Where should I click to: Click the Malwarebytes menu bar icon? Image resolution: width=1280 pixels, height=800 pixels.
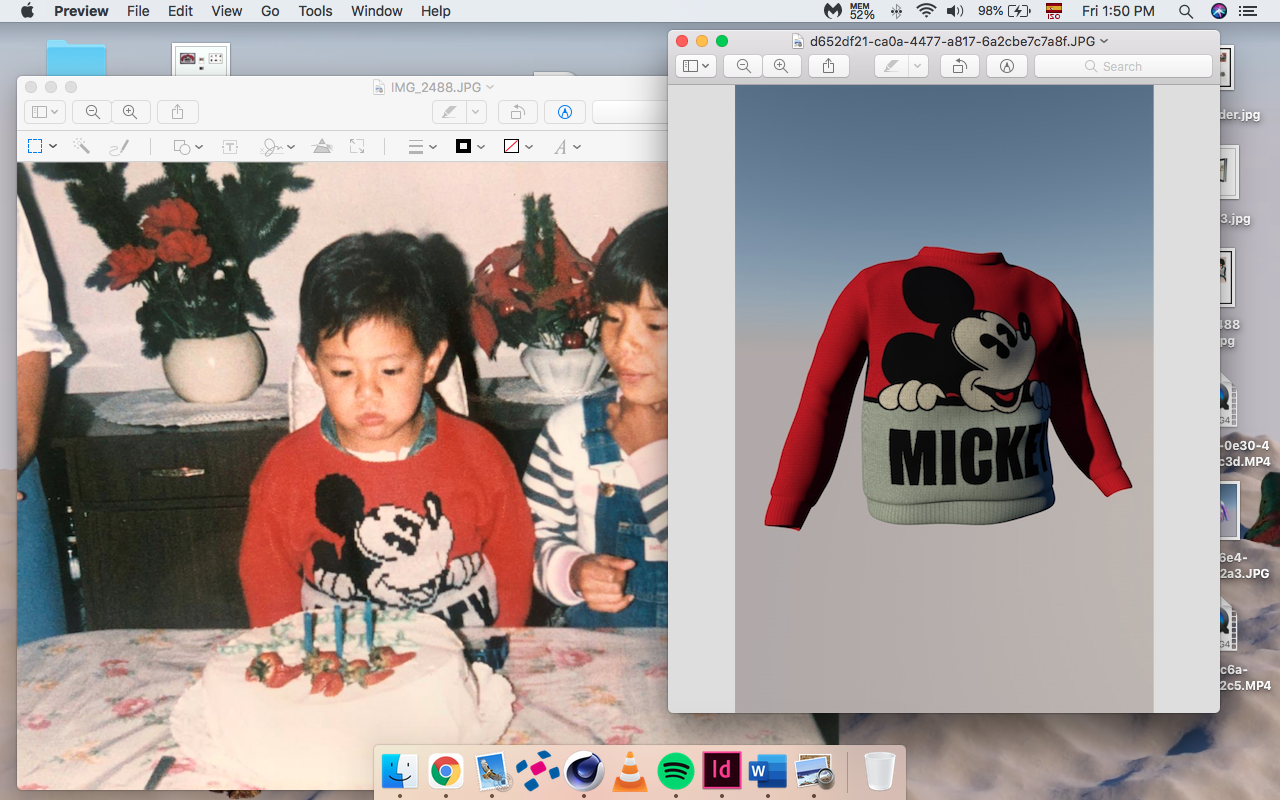point(833,11)
